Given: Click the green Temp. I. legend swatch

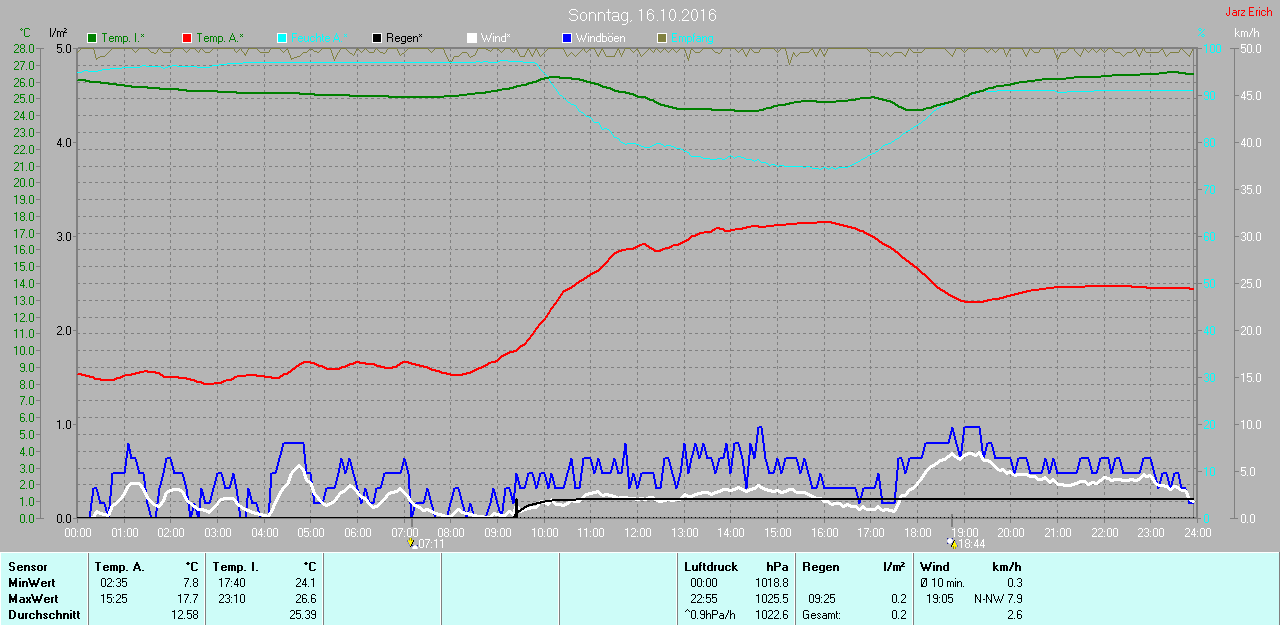Looking at the screenshot, I should coord(93,38).
